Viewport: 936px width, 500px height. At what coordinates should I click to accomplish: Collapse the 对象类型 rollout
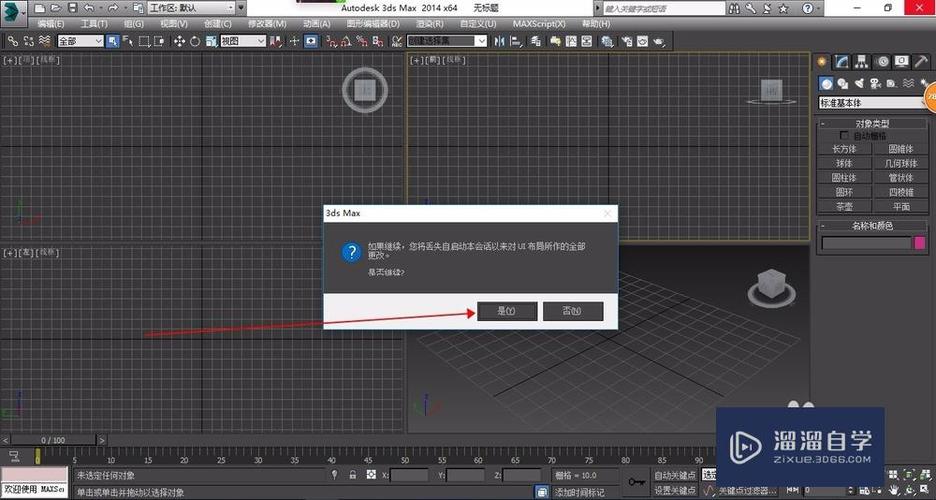pos(872,124)
